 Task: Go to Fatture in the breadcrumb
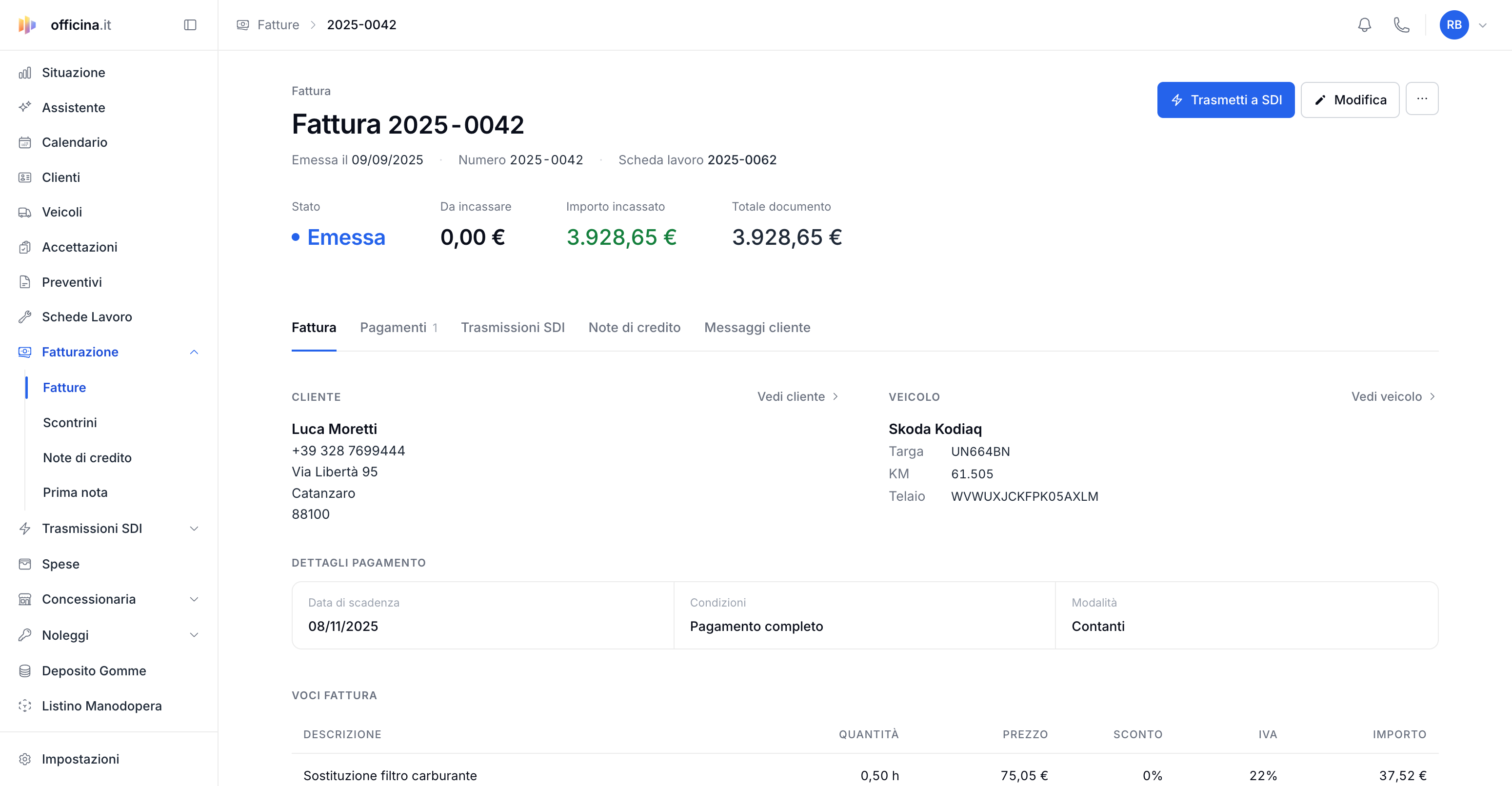278,25
